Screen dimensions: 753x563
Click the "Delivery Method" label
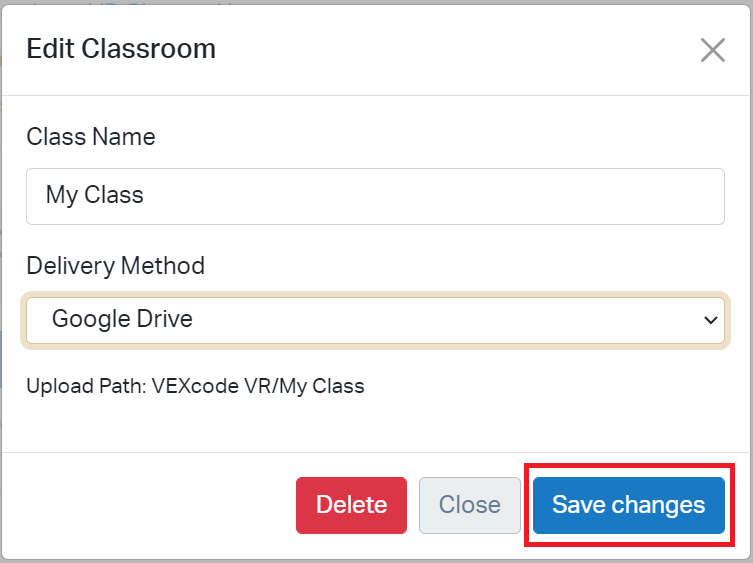pyautogui.click(x=115, y=266)
